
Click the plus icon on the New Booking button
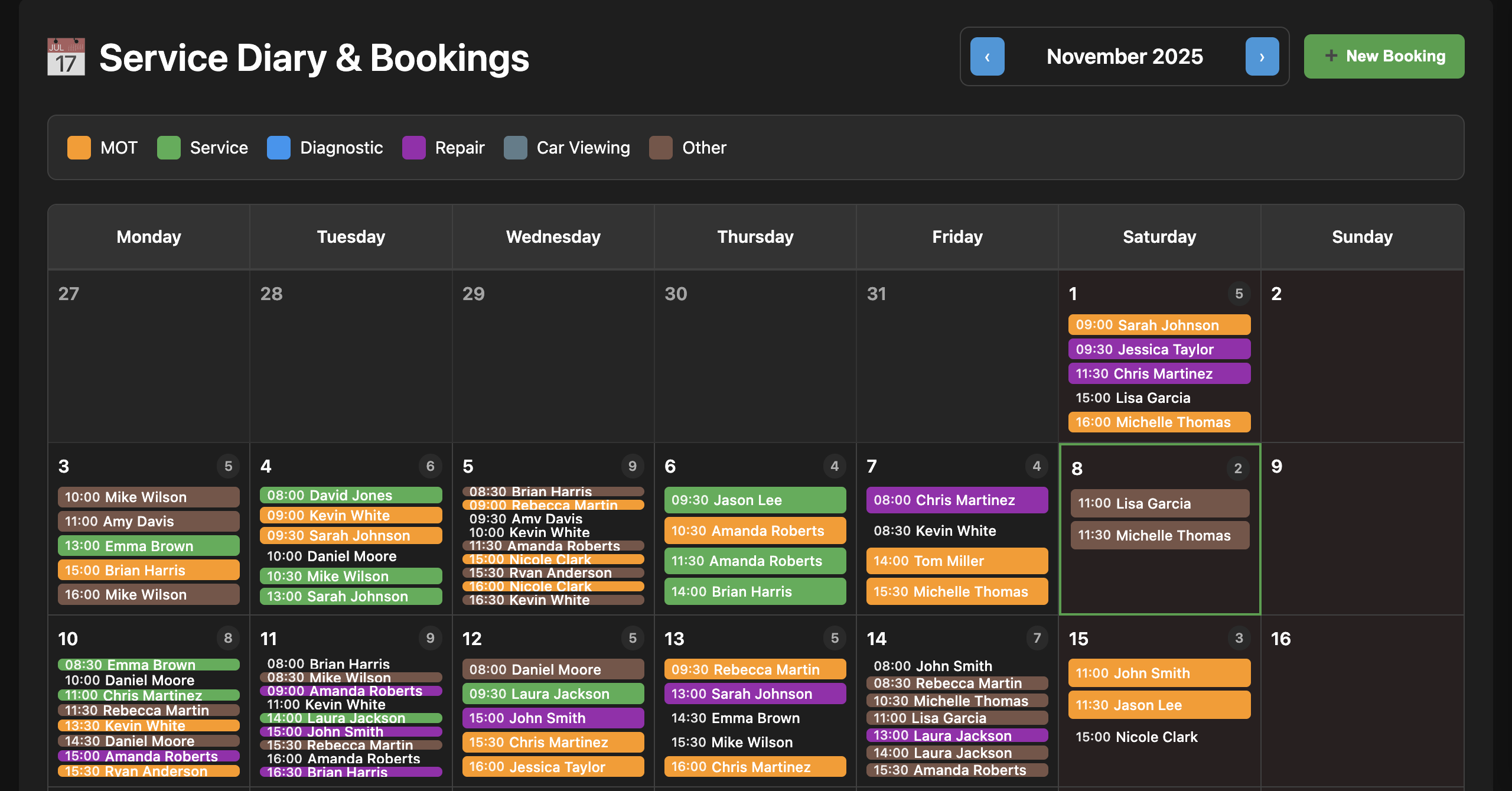[x=1331, y=56]
